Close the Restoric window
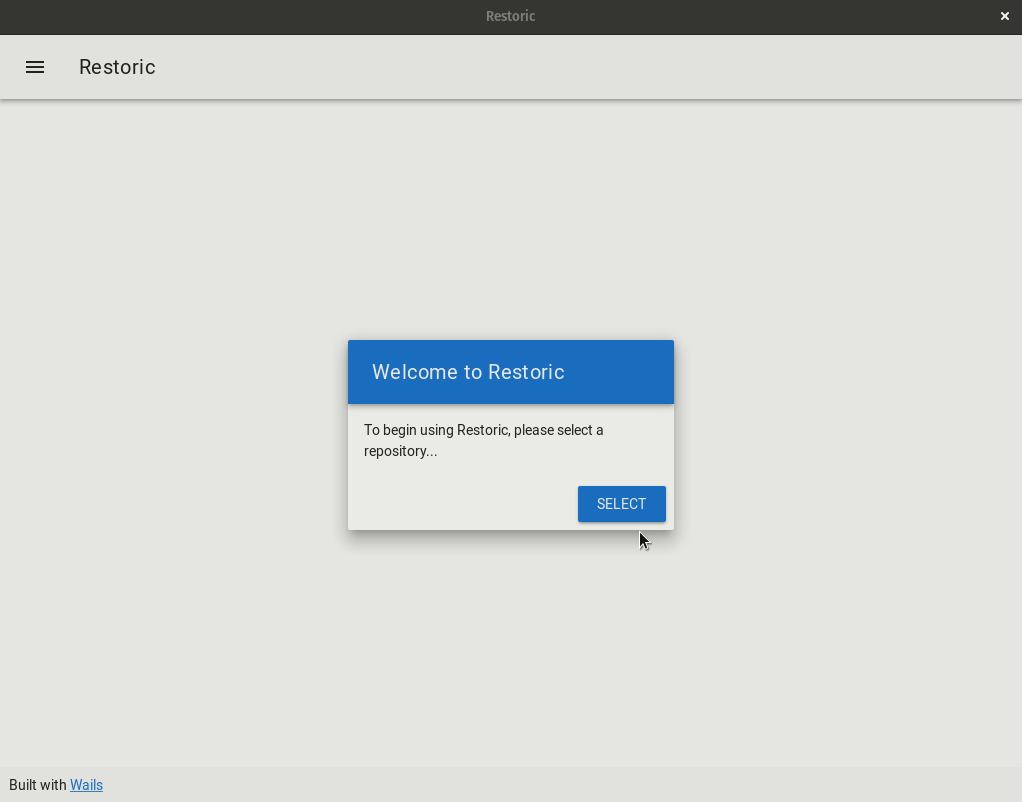 click(x=1004, y=16)
